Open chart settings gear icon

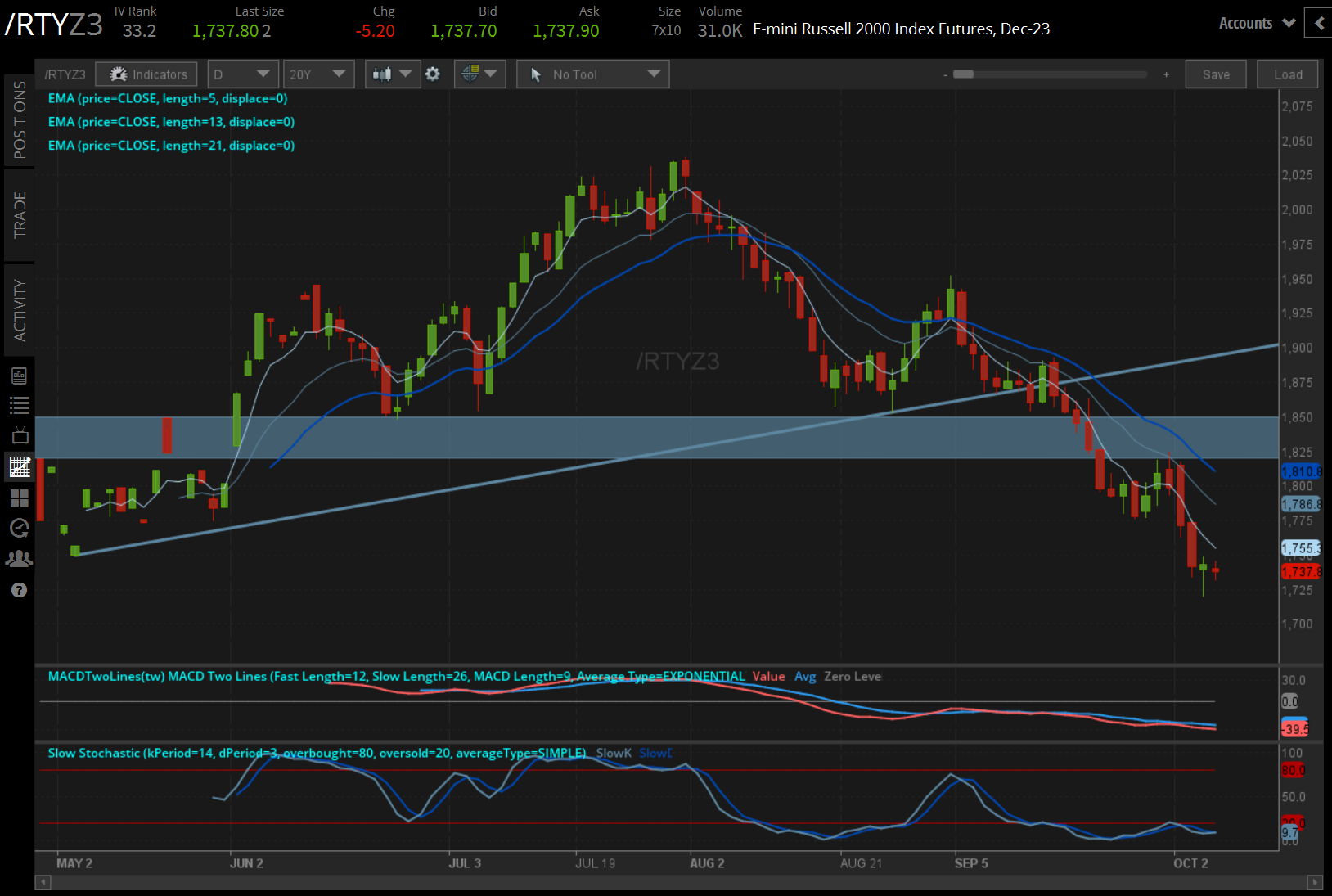coord(433,74)
